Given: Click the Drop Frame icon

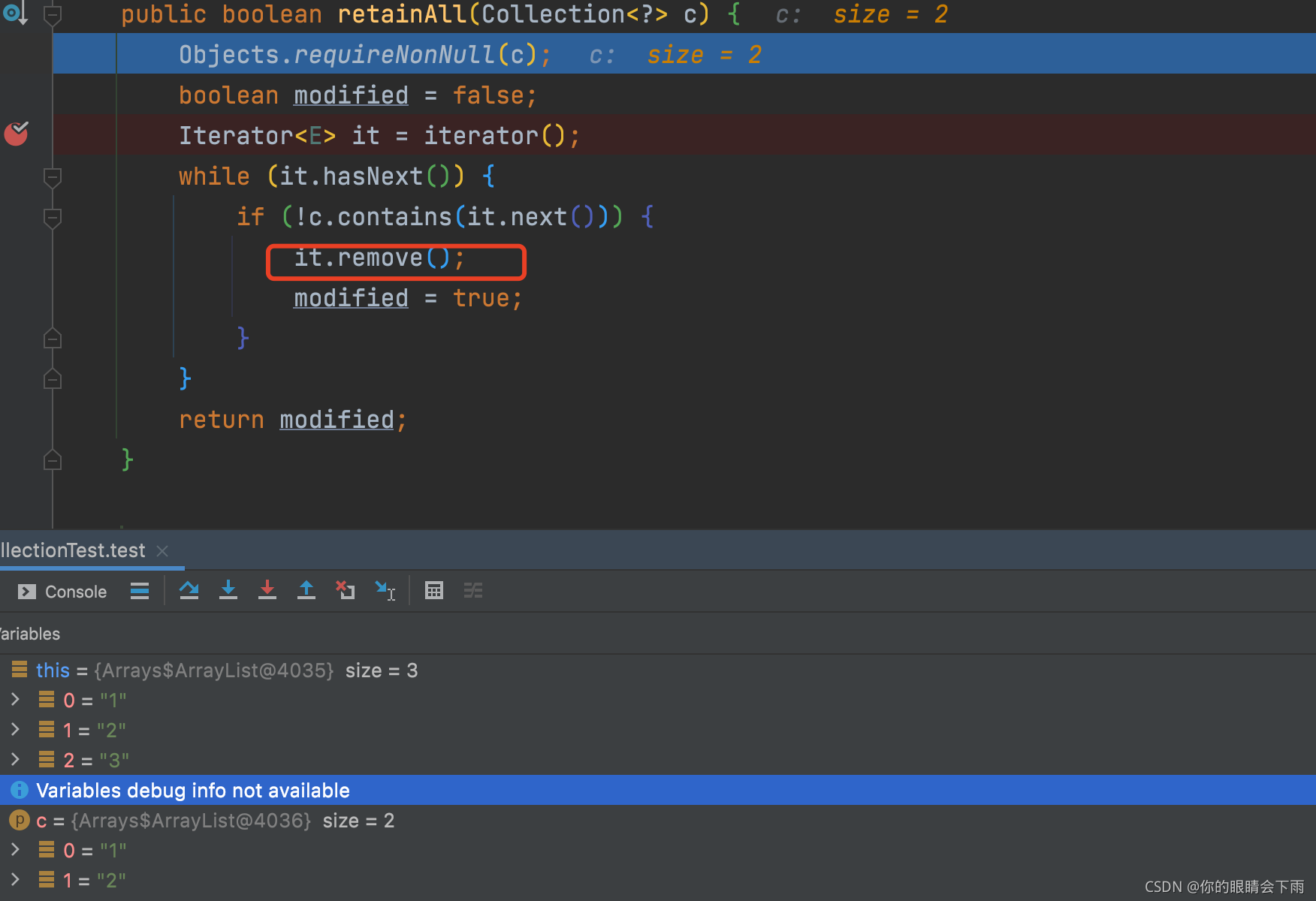Looking at the screenshot, I should click(346, 591).
